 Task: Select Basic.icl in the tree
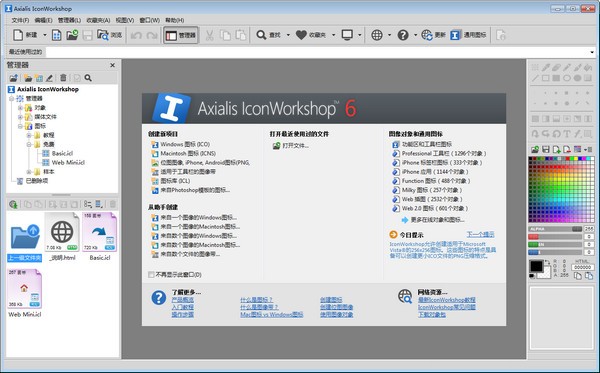click(62, 153)
